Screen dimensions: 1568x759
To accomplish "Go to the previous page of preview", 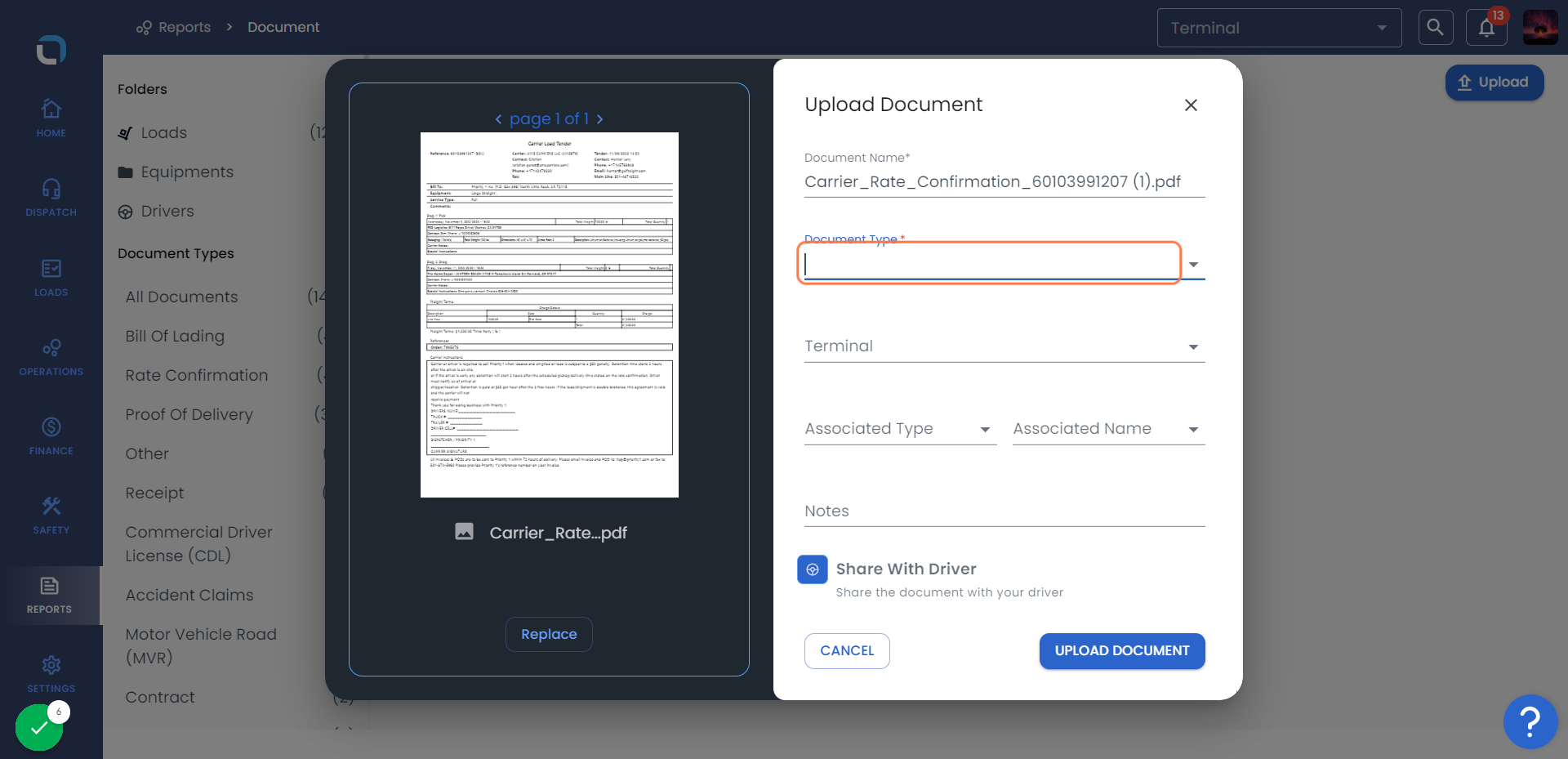I will coord(498,119).
